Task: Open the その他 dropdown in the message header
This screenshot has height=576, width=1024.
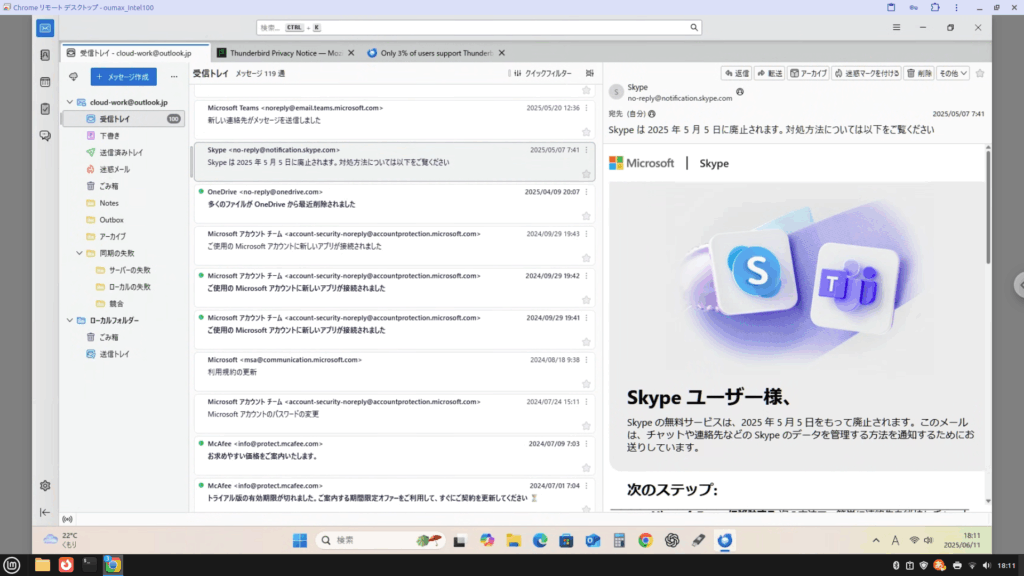Action: (x=953, y=73)
